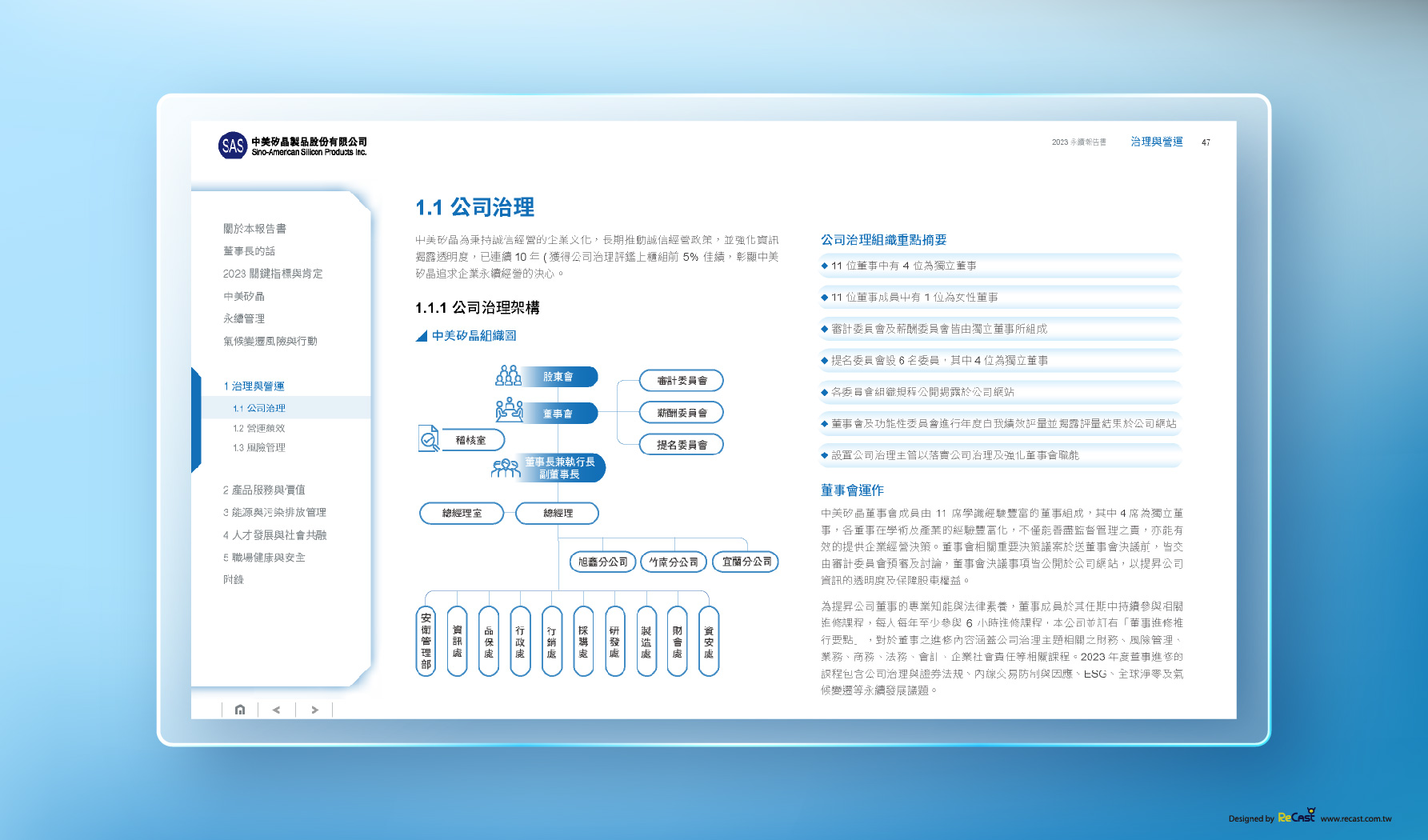The width and height of the screenshot is (1428, 840).
Task: Click the 宜蘭分公司 node
Action: click(746, 562)
